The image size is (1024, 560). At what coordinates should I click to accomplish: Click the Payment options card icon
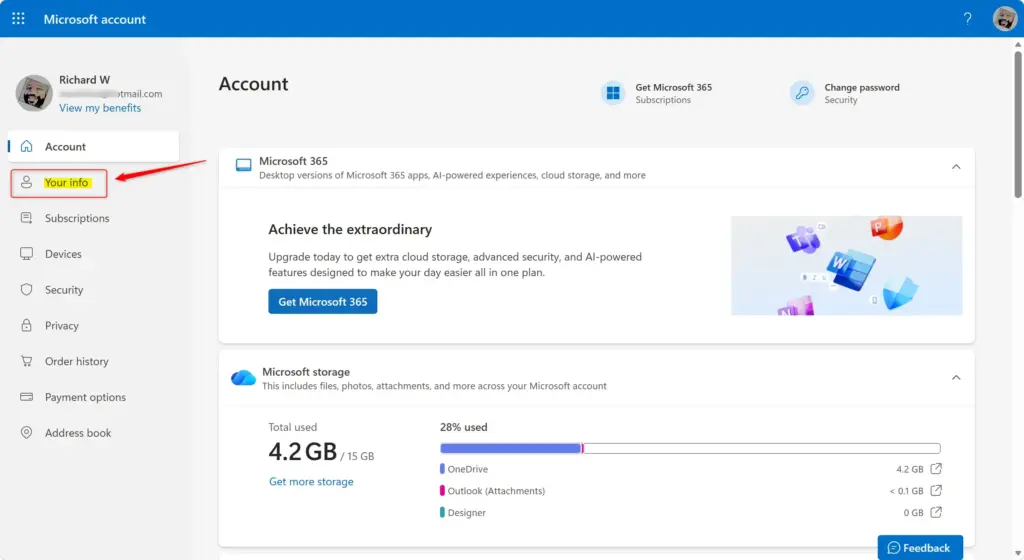coord(26,397)
